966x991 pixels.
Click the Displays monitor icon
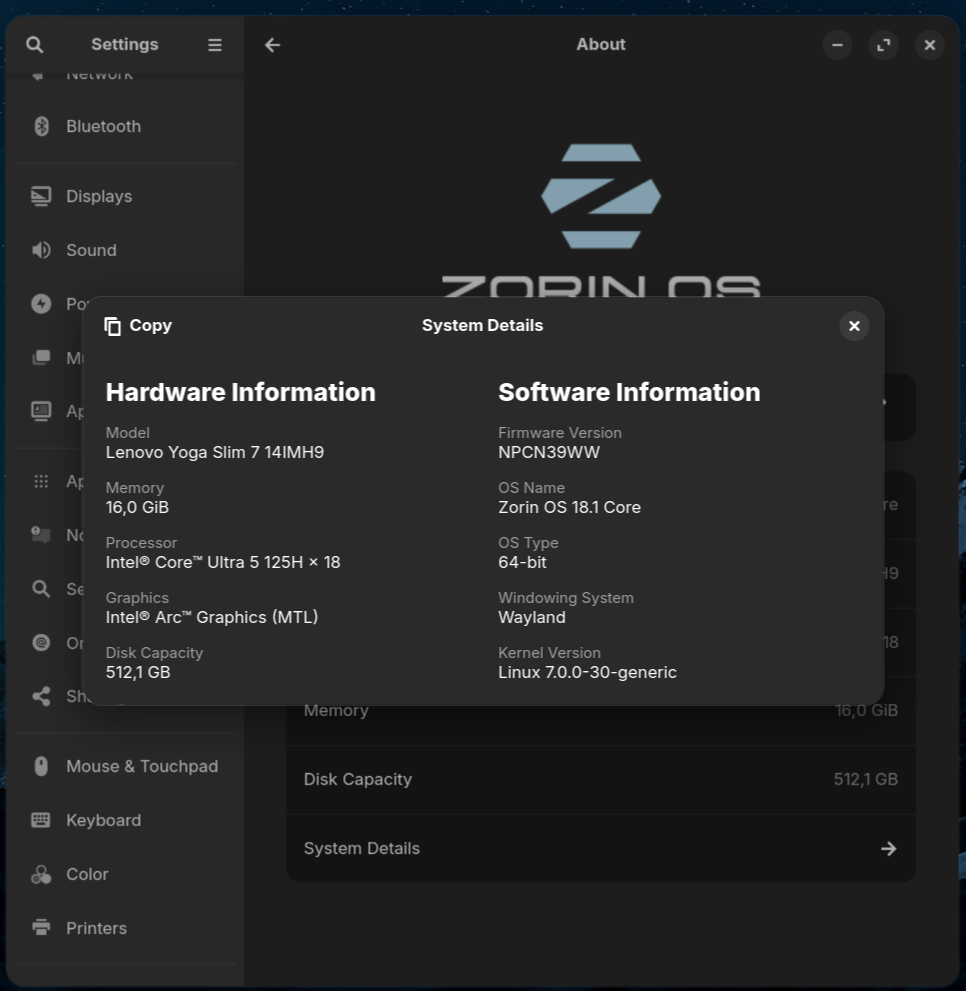coord(41,197)
